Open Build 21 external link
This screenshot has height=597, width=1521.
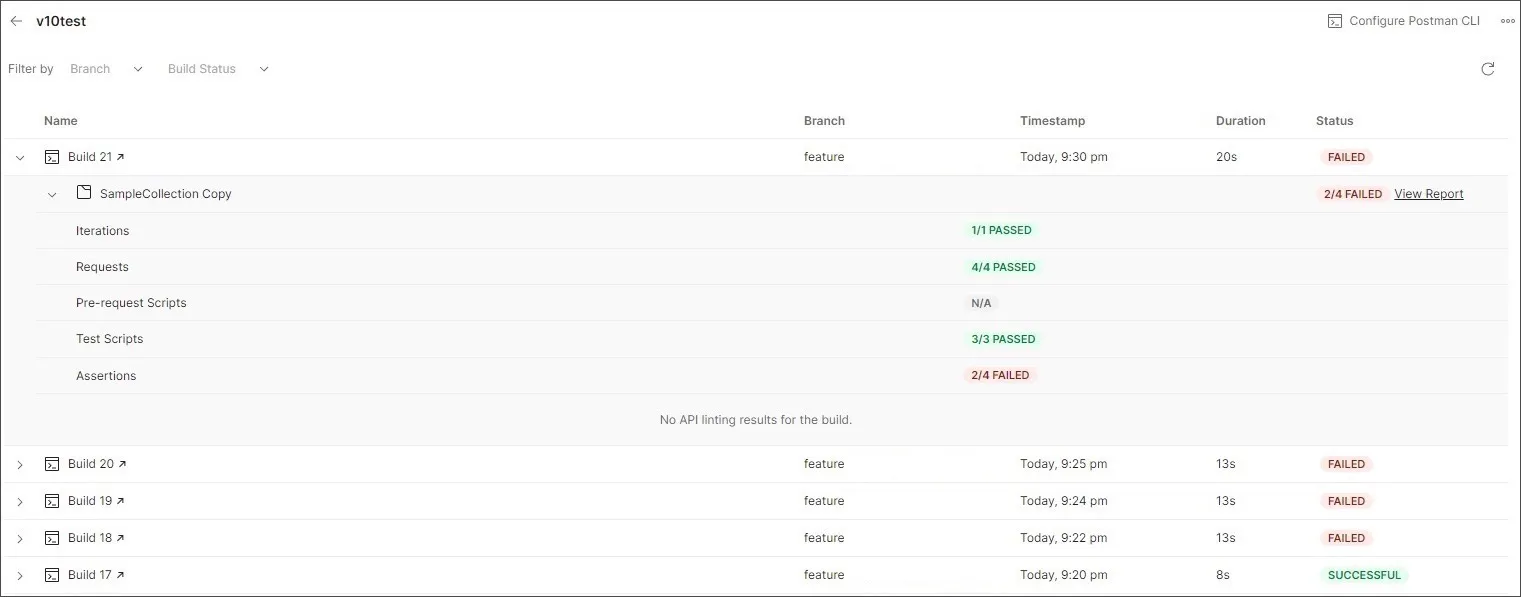121,157
